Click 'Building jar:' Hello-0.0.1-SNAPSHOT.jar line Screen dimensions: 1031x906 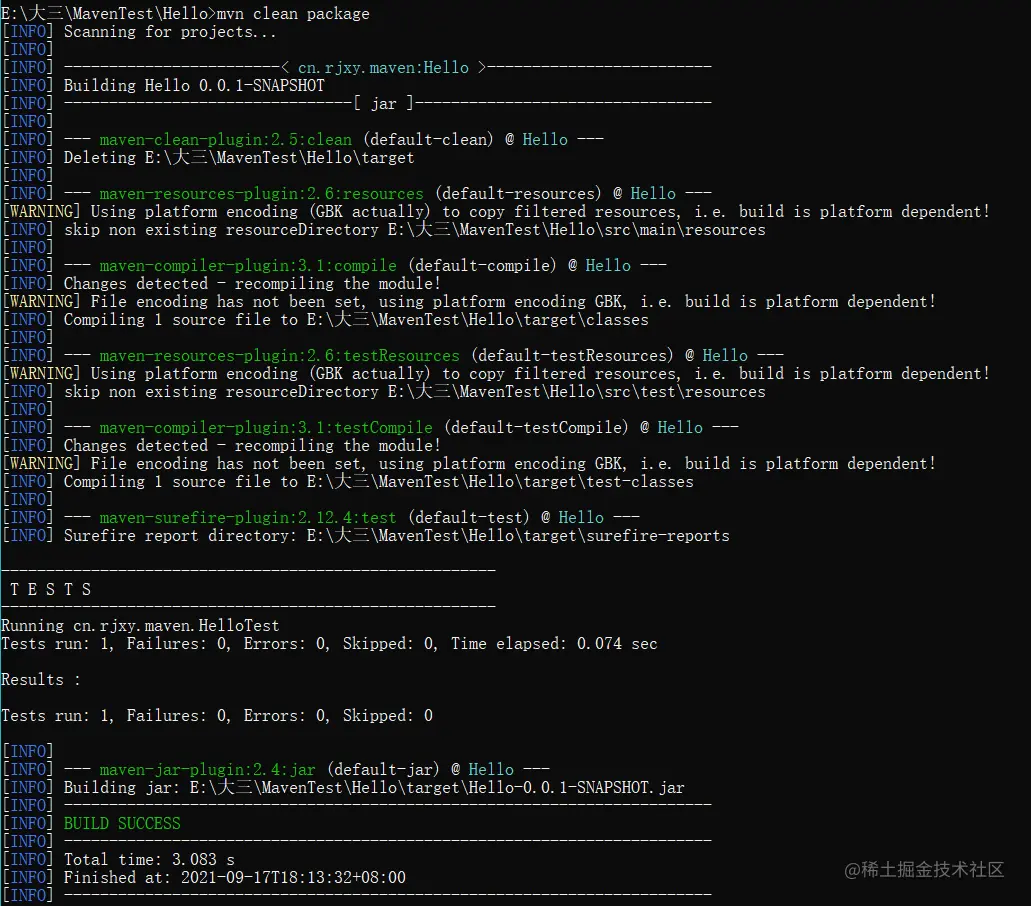374,788
